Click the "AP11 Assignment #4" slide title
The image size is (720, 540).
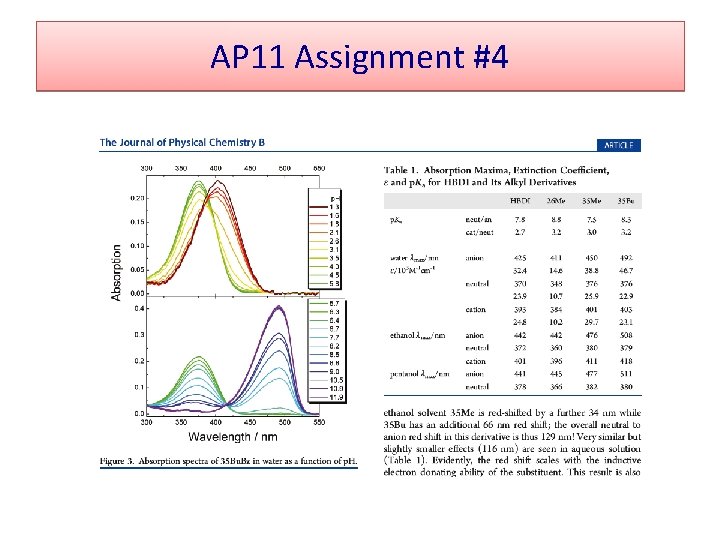pos(359,57)
